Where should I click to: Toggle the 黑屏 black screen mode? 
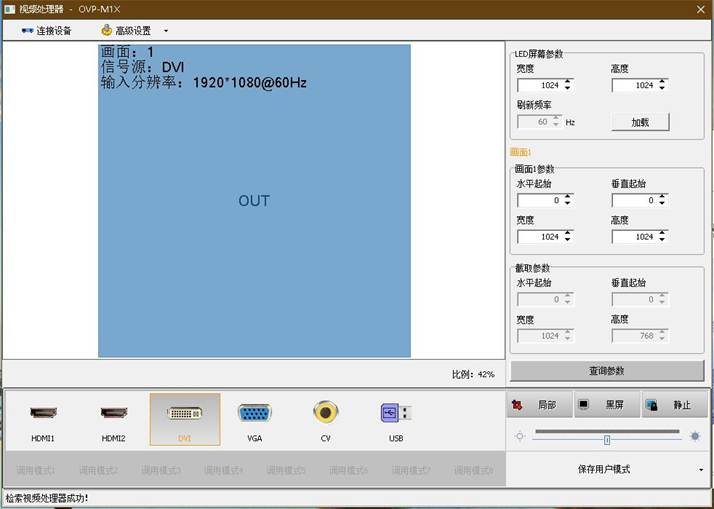click(604, 405)
